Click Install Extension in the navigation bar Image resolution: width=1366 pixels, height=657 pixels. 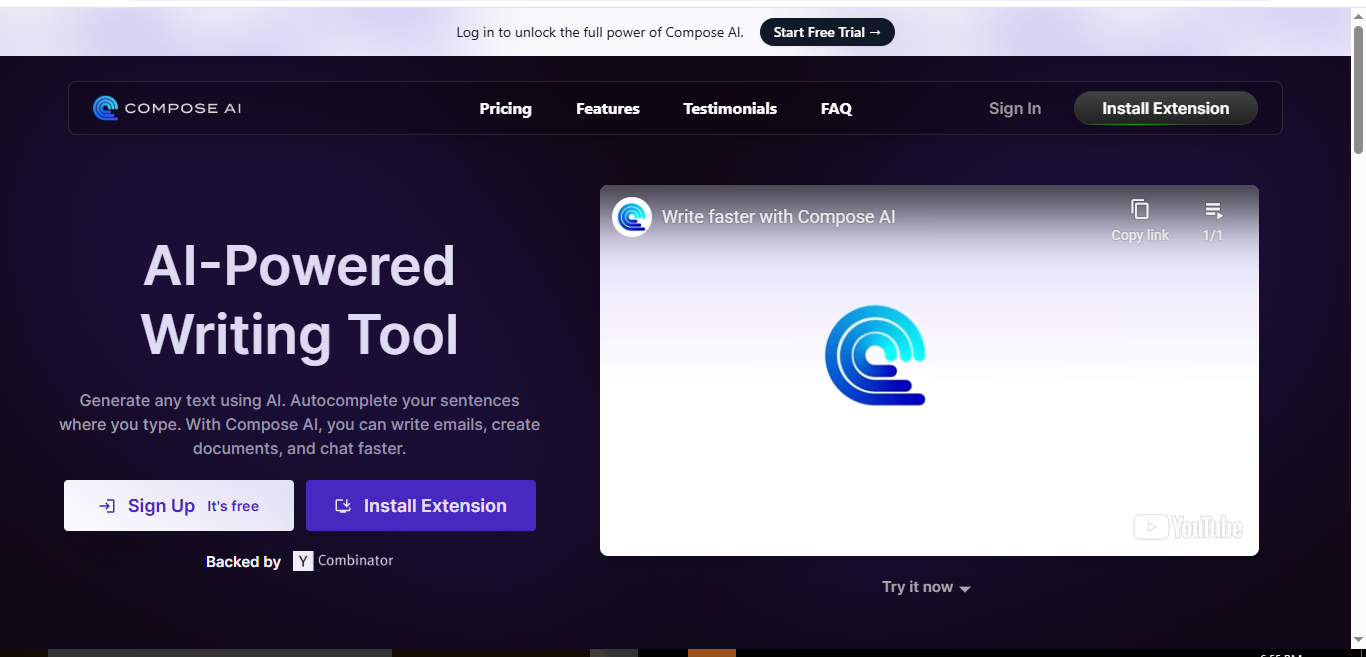(x=1165, y=108)
